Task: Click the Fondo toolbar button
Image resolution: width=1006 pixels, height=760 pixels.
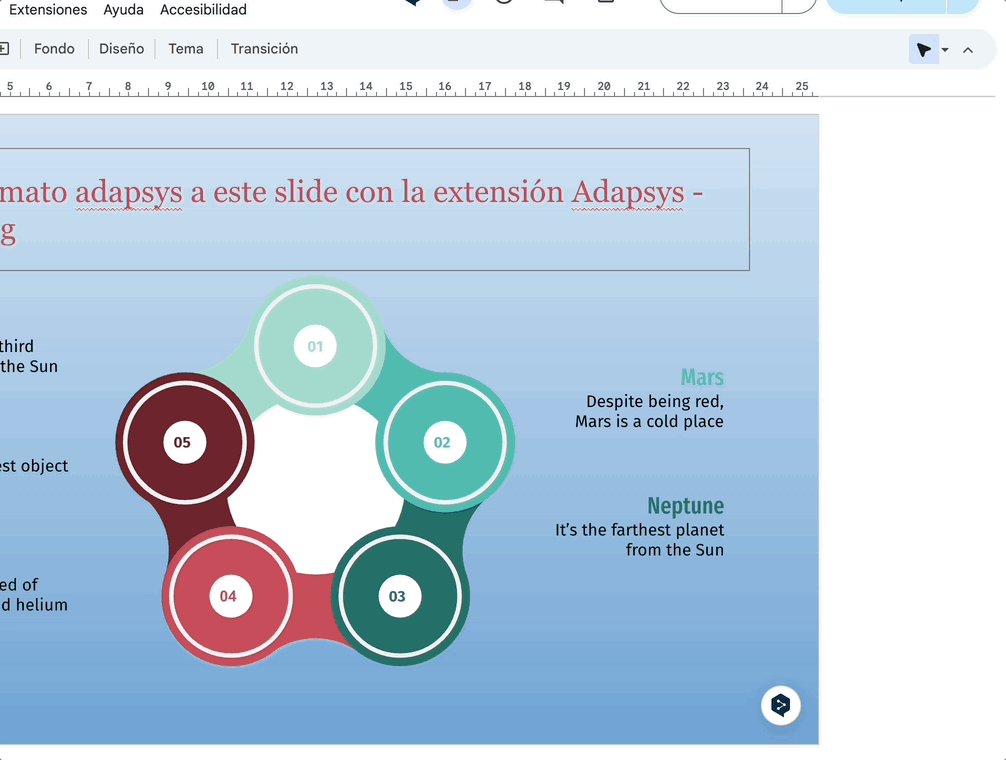Action: [x=54, y=49]
